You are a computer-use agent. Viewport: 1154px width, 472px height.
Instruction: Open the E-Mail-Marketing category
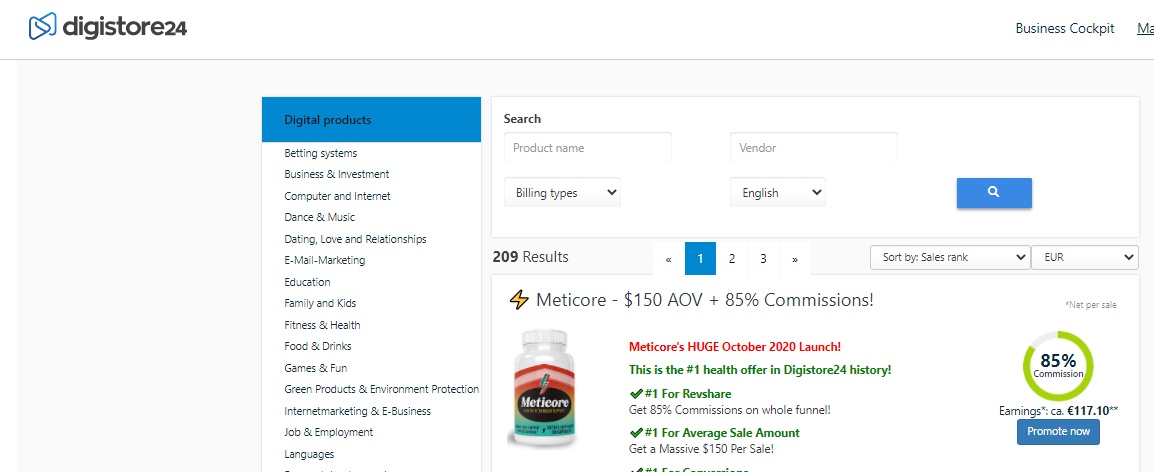325,260
